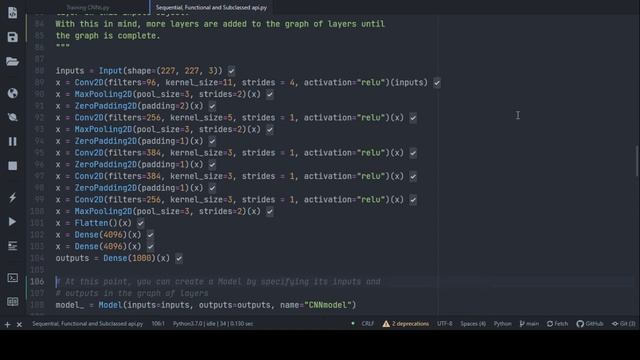Open the folder icon in the sidebar
Screen dimensions: 640x360
[x=12, y=61]
